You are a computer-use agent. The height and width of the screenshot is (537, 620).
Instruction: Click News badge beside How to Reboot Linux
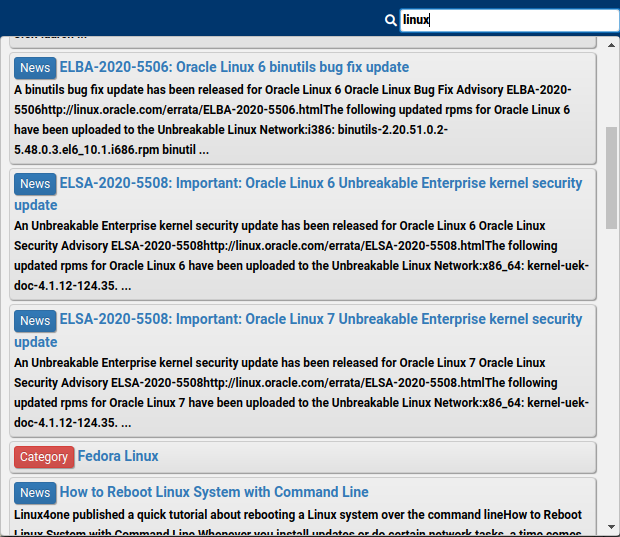pyautogui.click(x=35, y=493)
